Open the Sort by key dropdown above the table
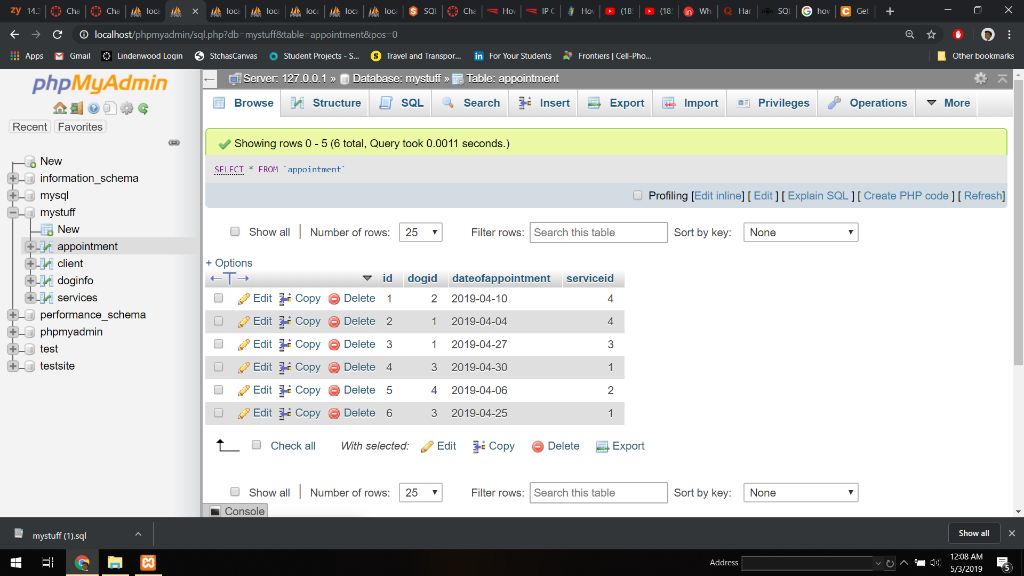The image size is (1024, 576). (x=801, y=232)
